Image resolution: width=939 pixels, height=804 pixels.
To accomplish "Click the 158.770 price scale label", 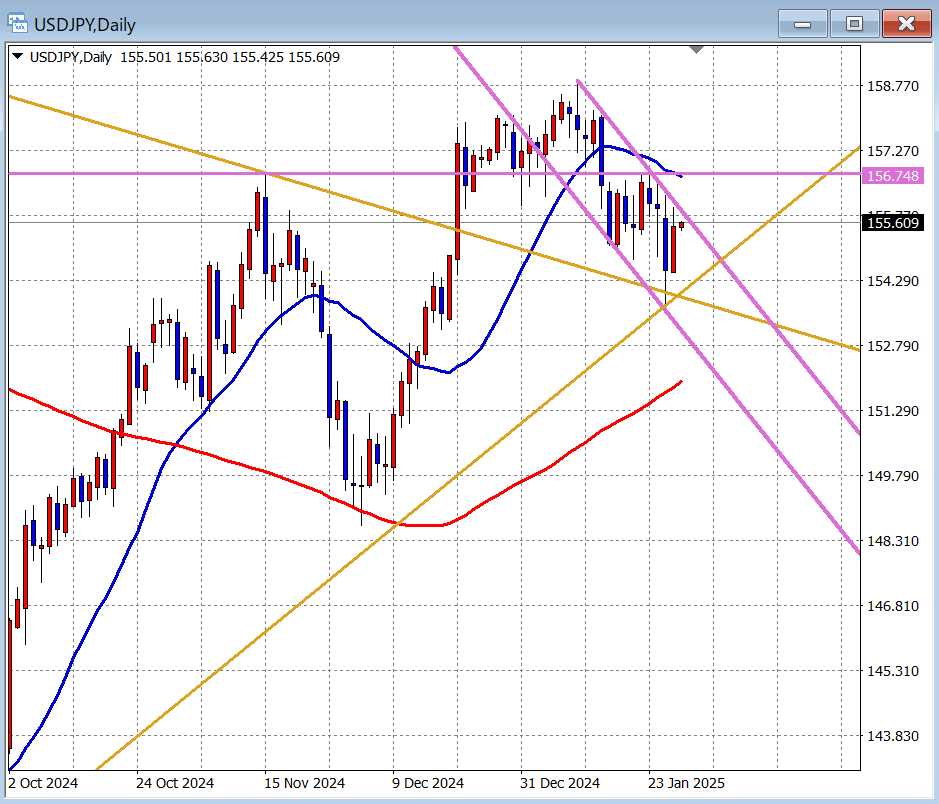I will [x=891, y=86].
